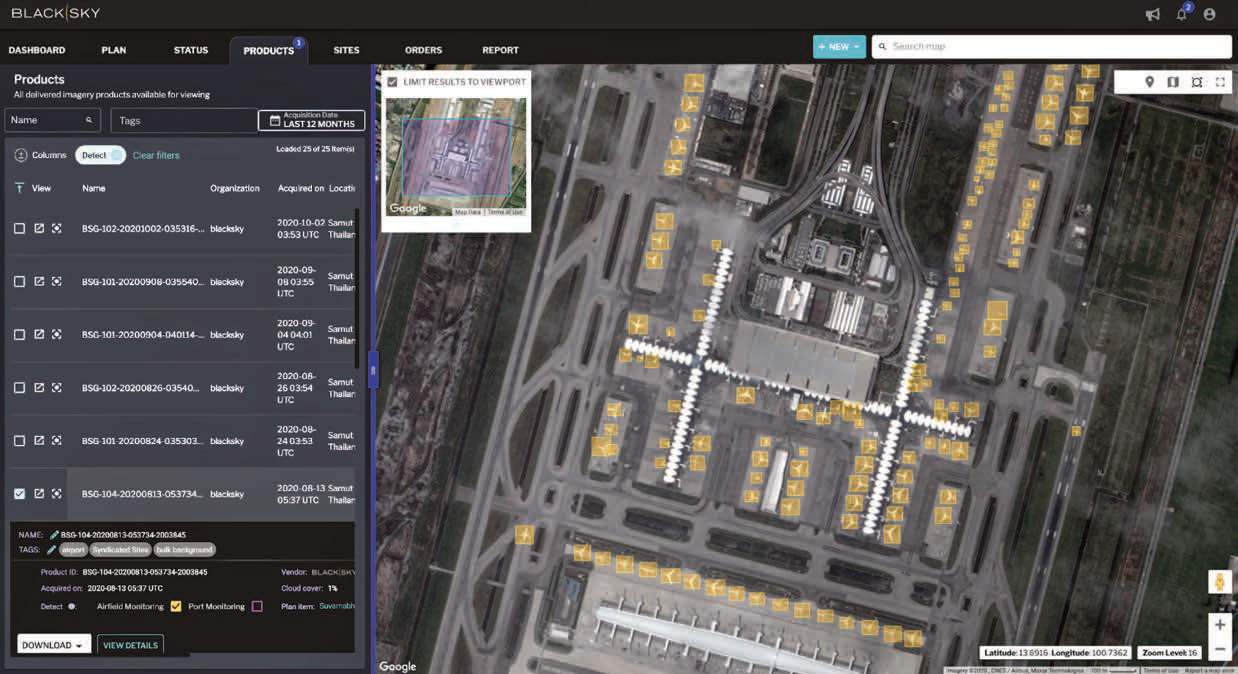The height and width of the screenshot is (674, 1238).
Task: Click the Clear filters link
Action: point(156,155)
